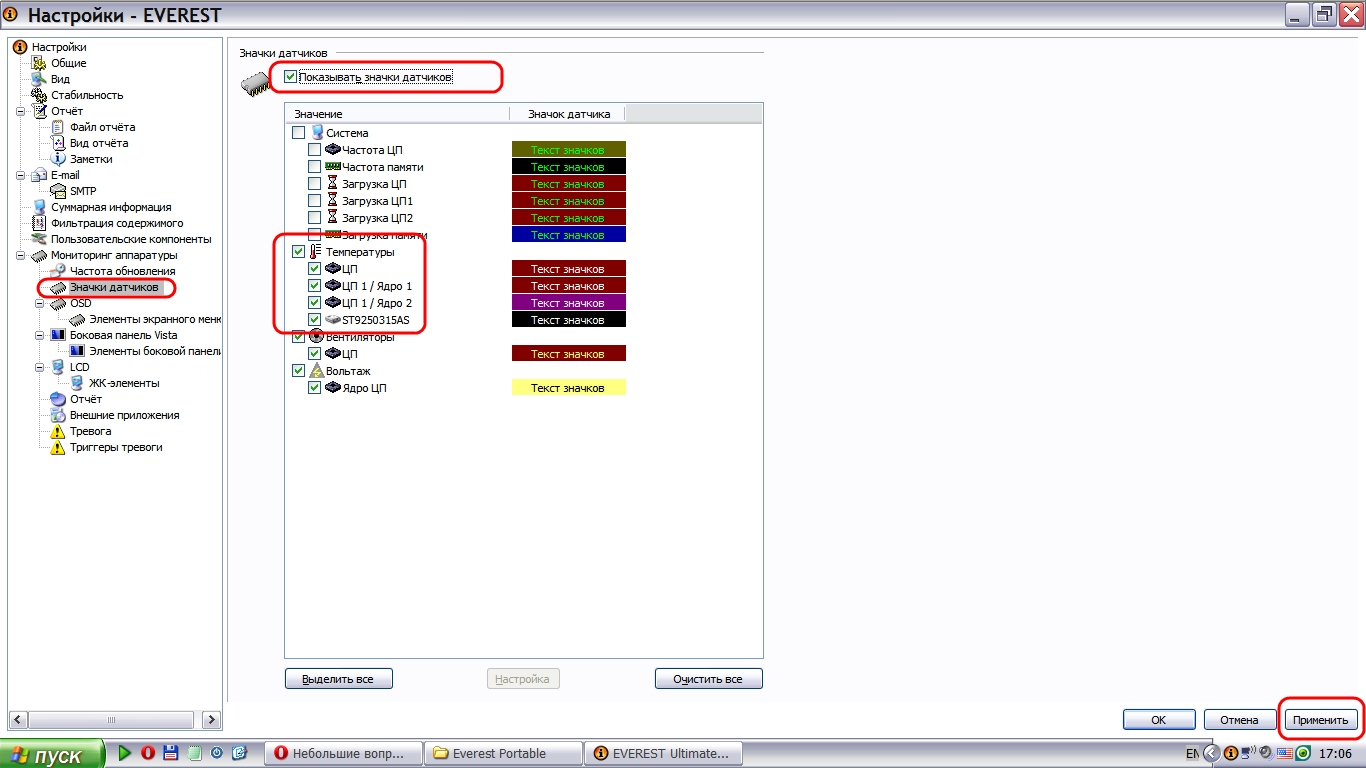Click EVEREST info icon in system tray

(x=1231, y=753)
